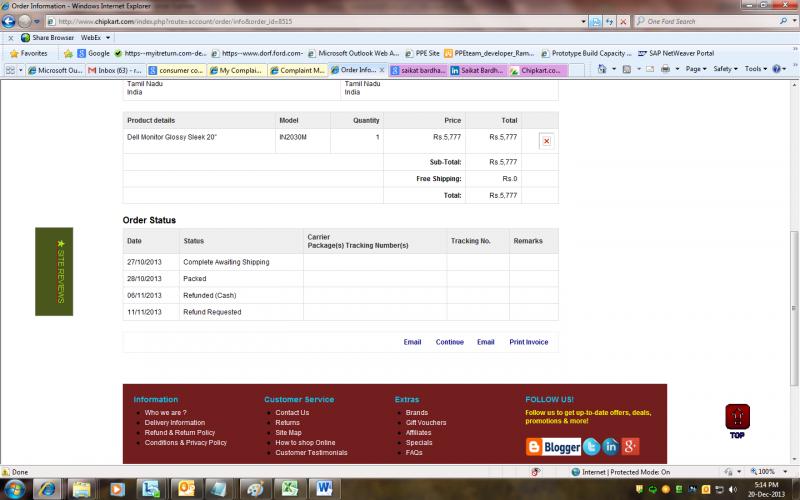
Task: Click the Continue link
Action: pyautogui.click(x=449, y=342)
